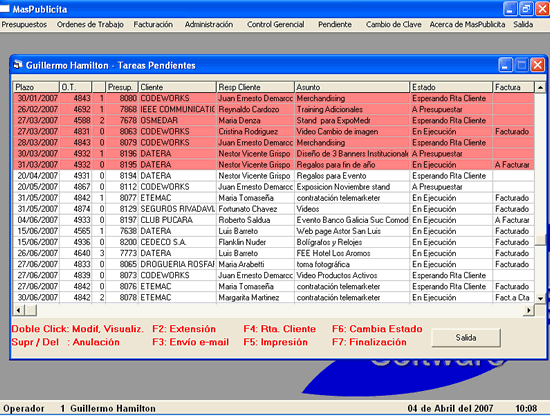Click 'Regalos para Evento' cell
550x416 pixels.
pos(352,176)
